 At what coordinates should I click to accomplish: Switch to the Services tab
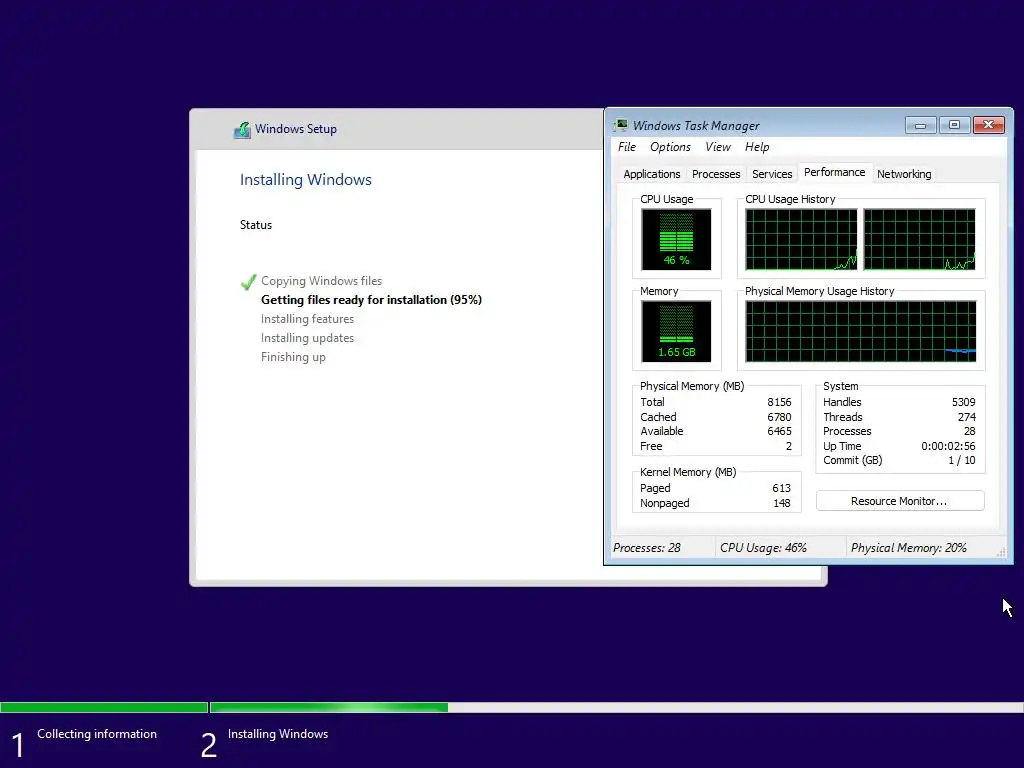[772, 174]
